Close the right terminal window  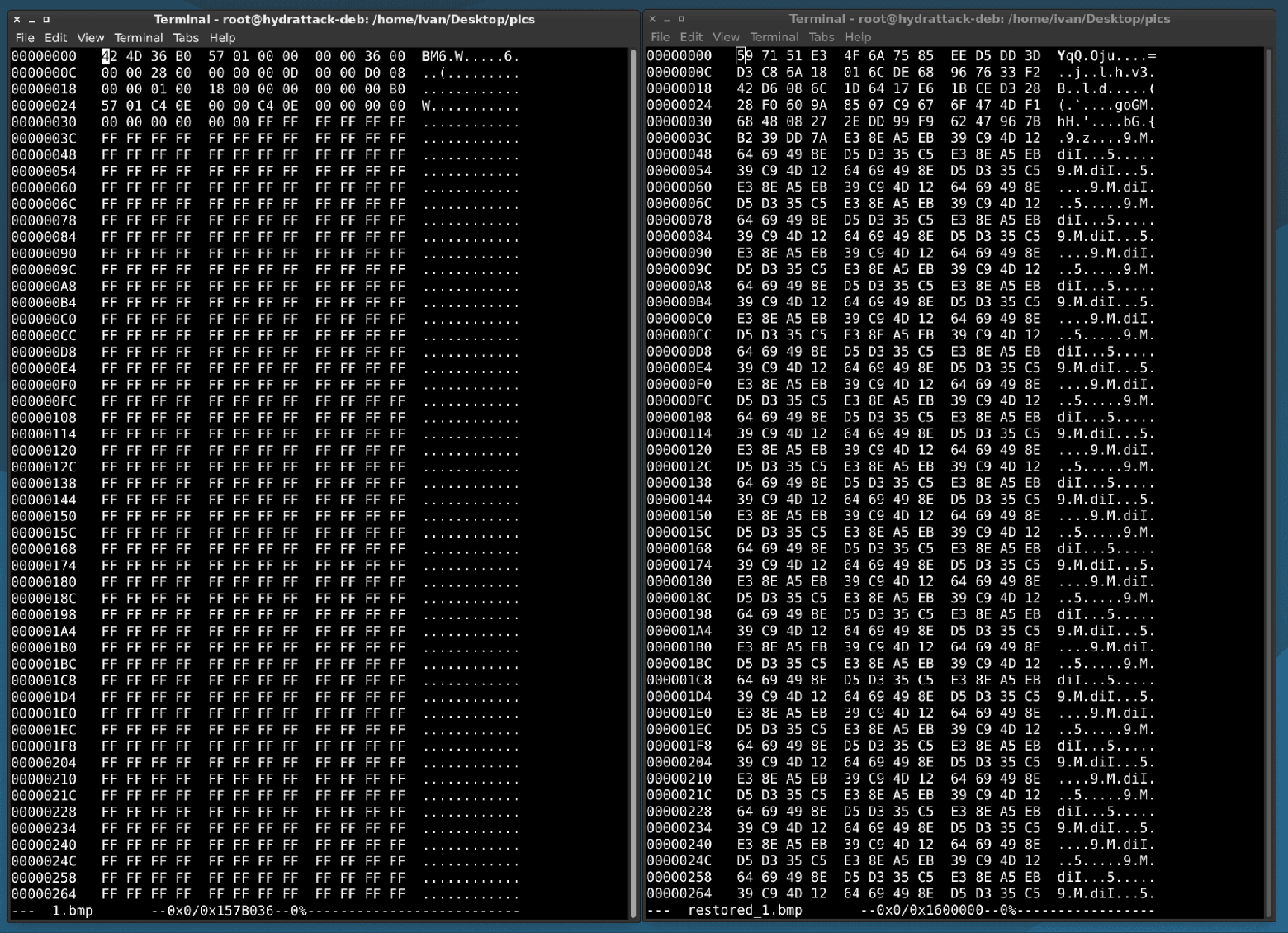tap(652, 18)
